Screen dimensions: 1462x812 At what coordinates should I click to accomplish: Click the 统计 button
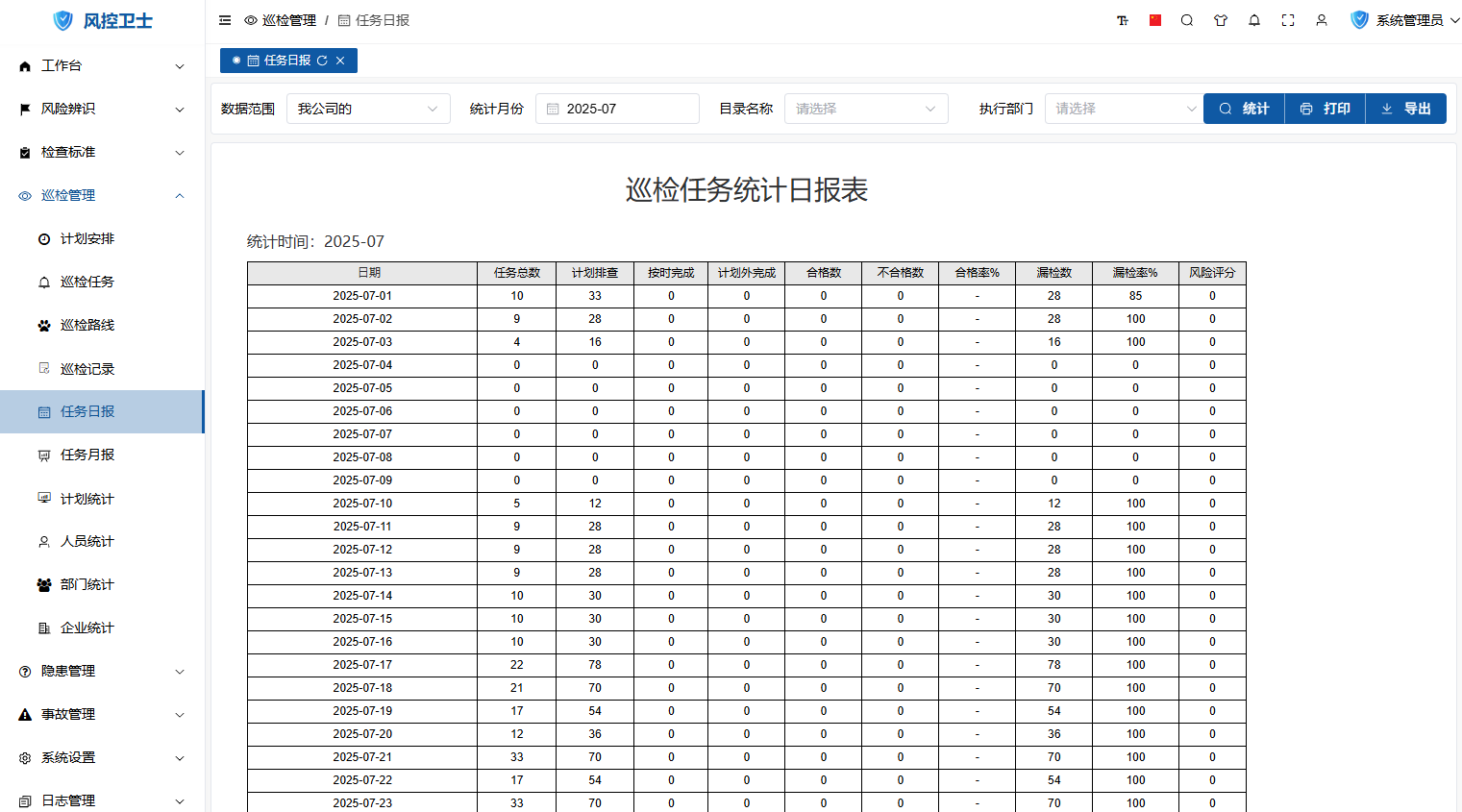point(1244,109)
